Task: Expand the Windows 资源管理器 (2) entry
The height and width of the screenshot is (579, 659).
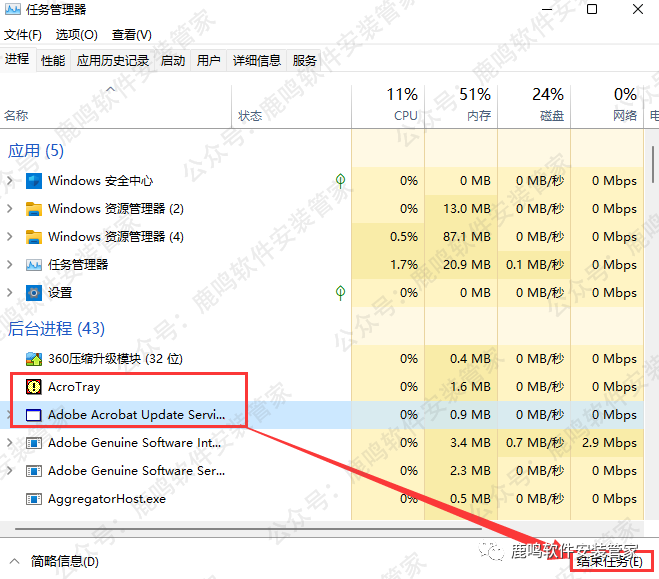Action: click(x=10, y=209)
